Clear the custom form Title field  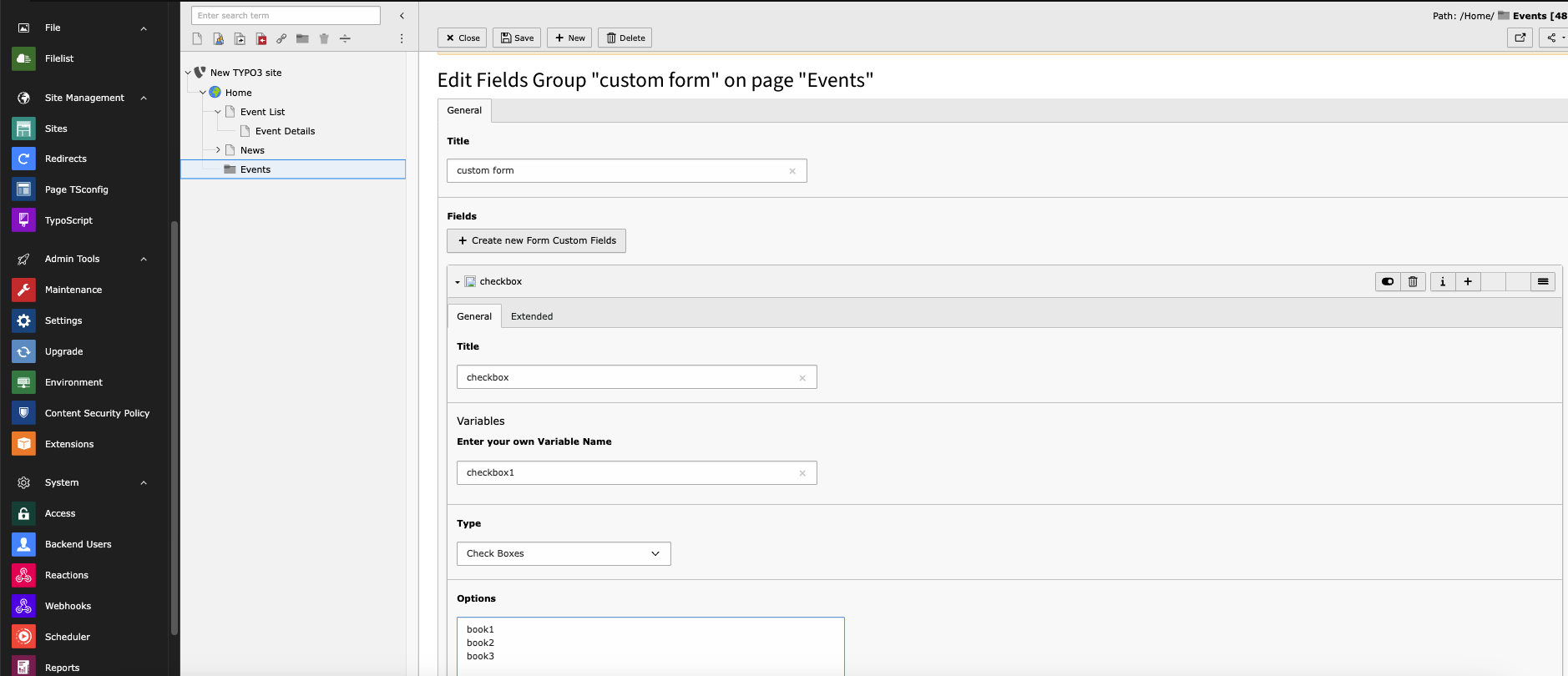pos(792,171)
